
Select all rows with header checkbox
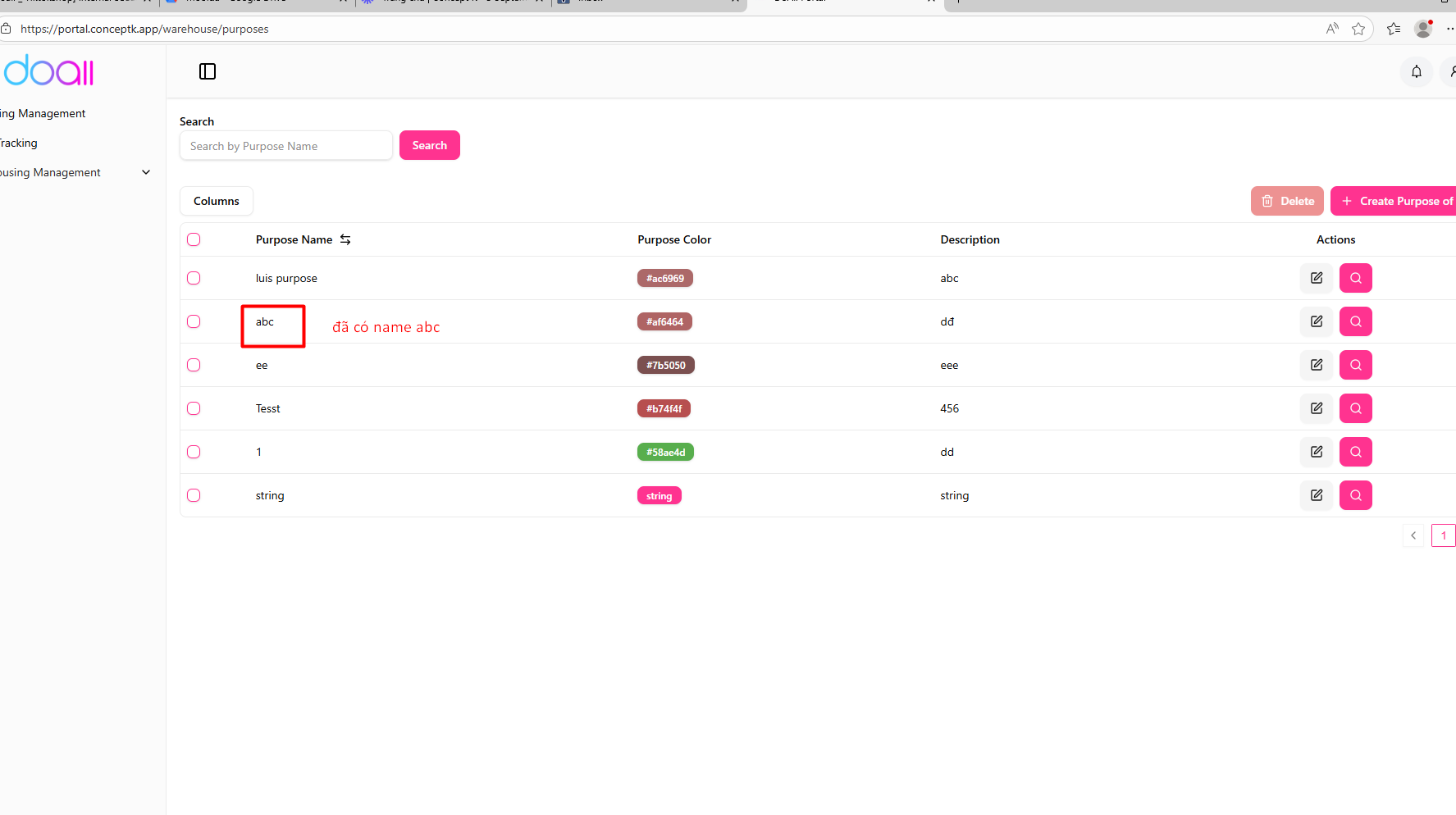(194, 239)
